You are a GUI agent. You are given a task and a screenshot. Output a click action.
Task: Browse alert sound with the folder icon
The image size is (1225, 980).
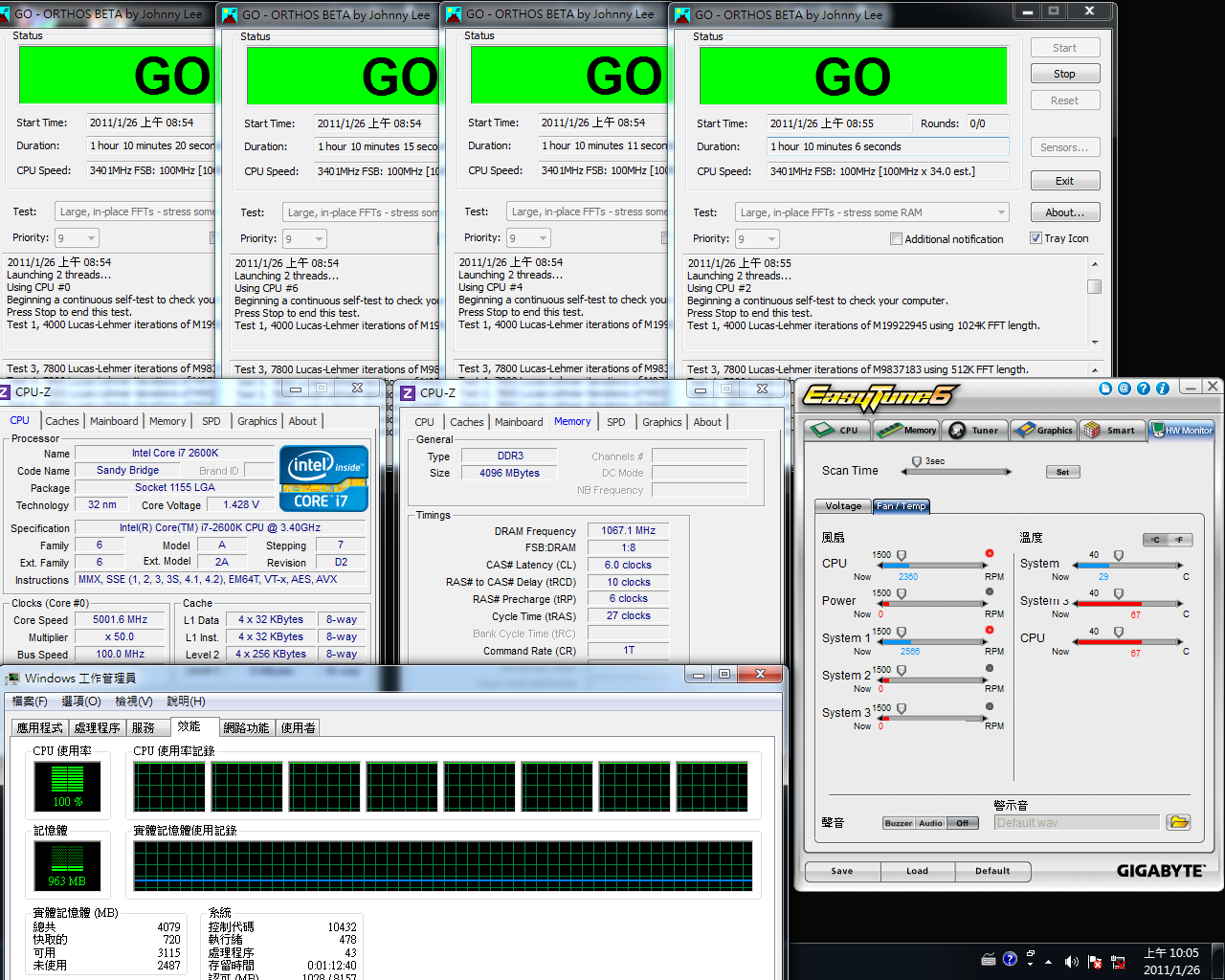1179,822
